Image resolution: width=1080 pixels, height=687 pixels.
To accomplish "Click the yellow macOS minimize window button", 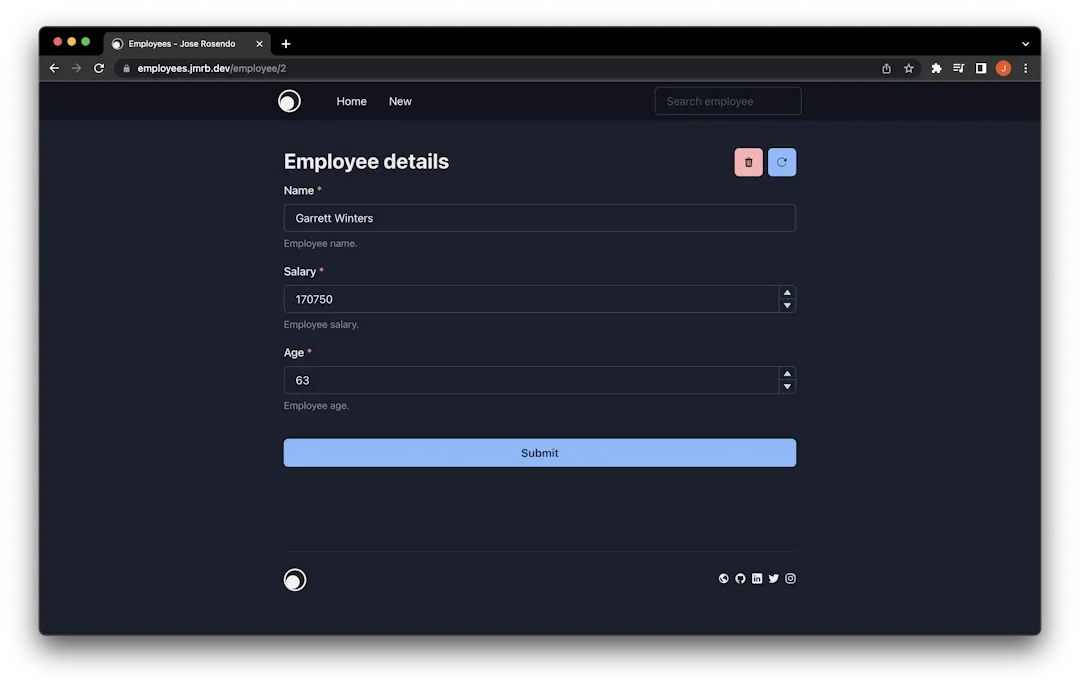I will (x=72, y=42).
